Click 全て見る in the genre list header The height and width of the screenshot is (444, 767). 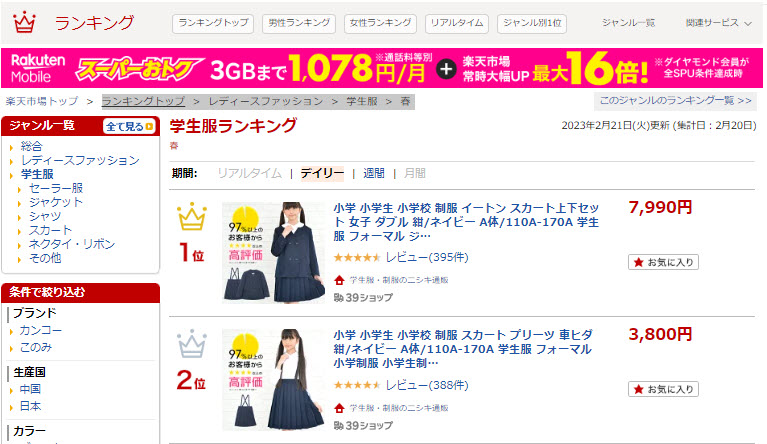(x=129, y=127)
